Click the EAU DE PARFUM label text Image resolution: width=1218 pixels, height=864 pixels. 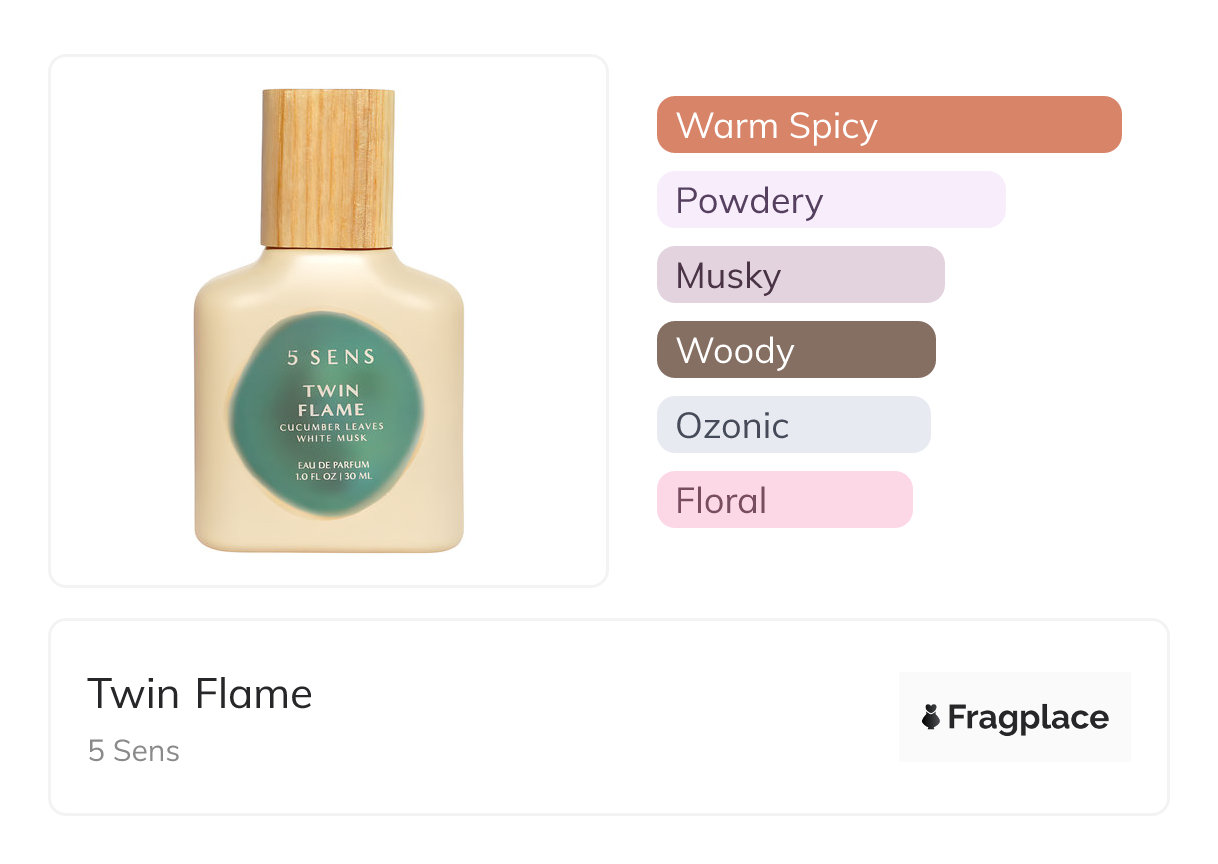[x=333, y=465]
